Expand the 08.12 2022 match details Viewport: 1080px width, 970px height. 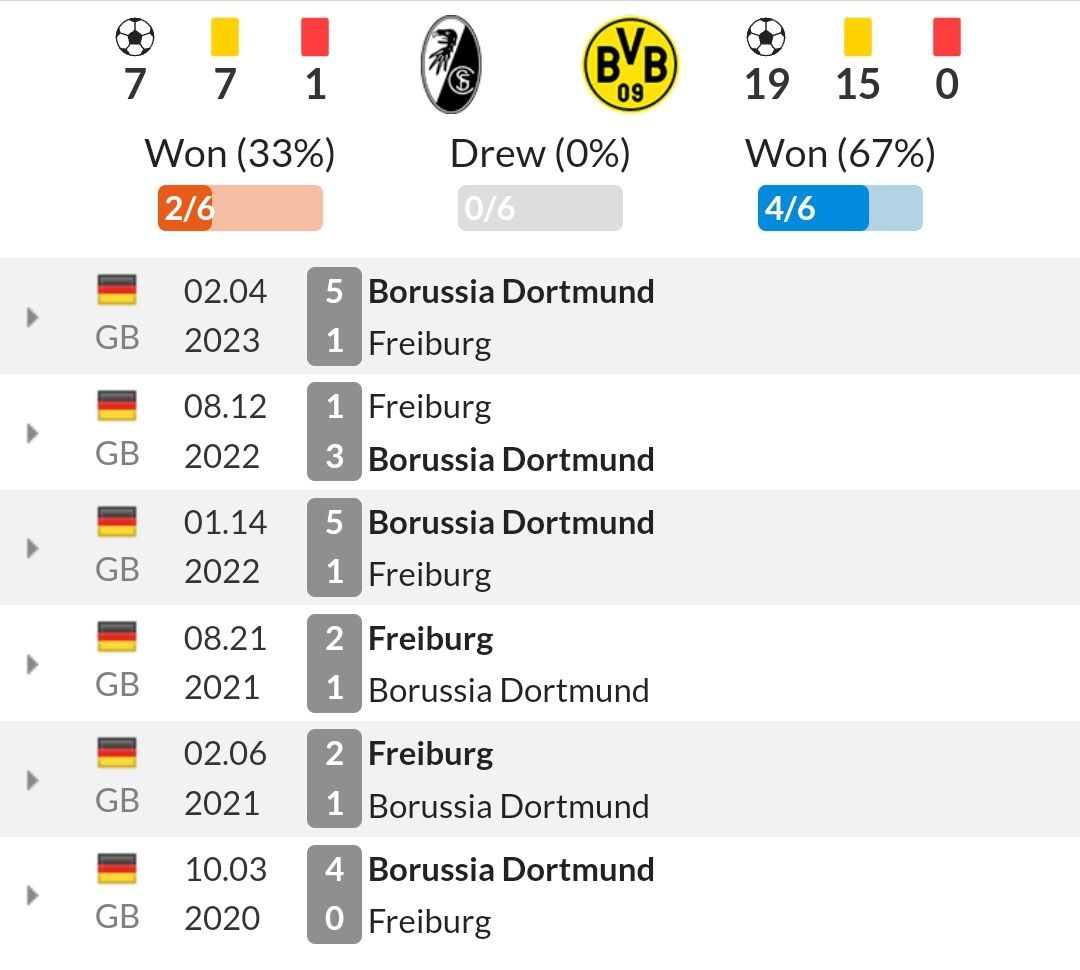pyautogui.click(x=32, y=433)
